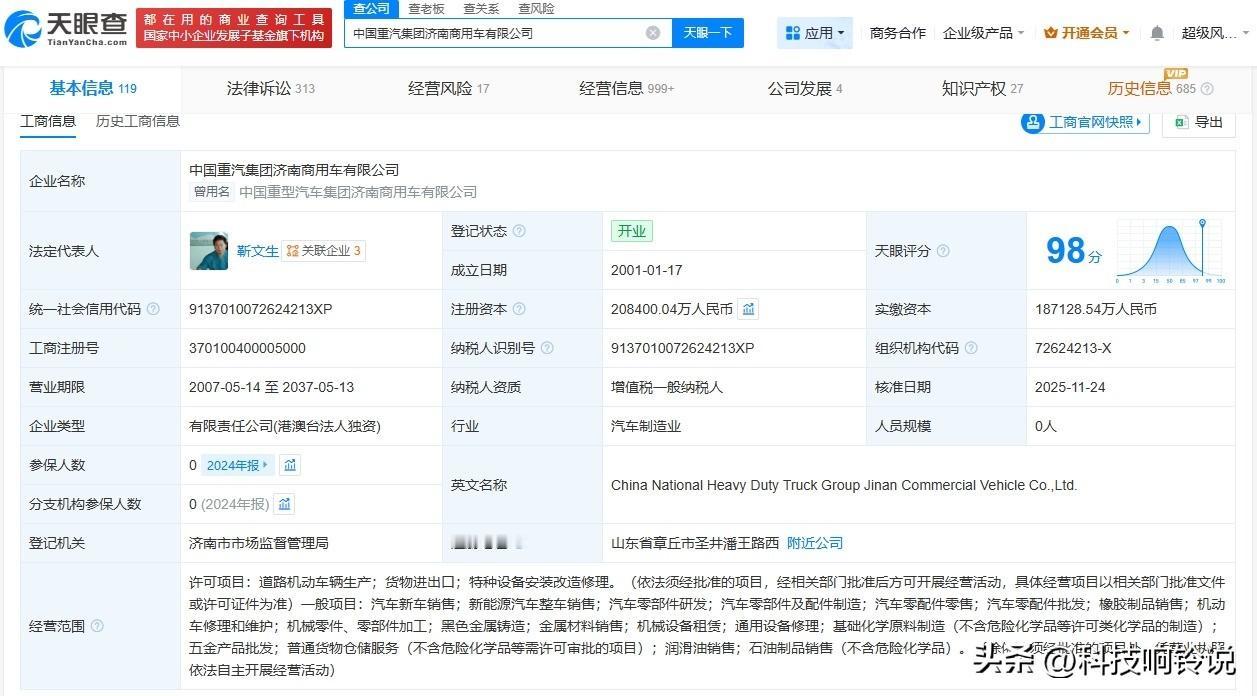Clear the search box with the X icon
1257x696 pixels.
[653, 33]
